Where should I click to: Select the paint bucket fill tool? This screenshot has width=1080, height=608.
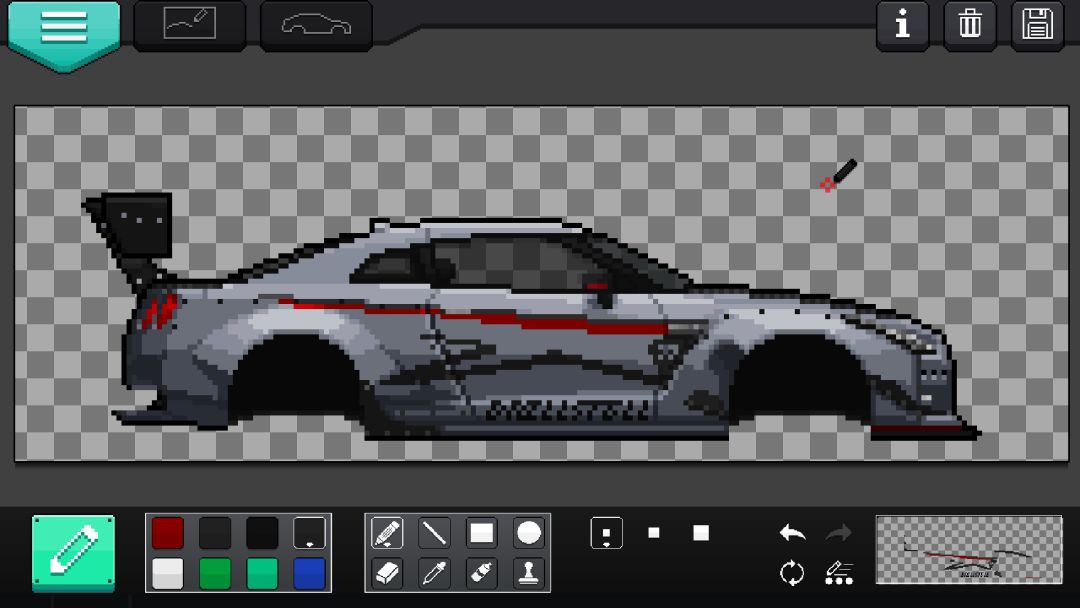481,573
